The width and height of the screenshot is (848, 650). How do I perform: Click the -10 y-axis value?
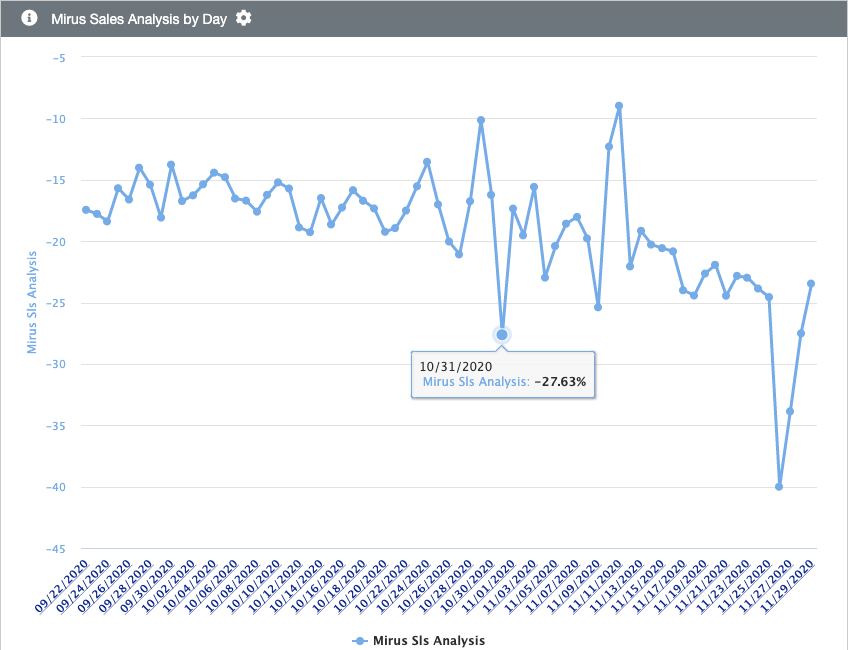56,119
